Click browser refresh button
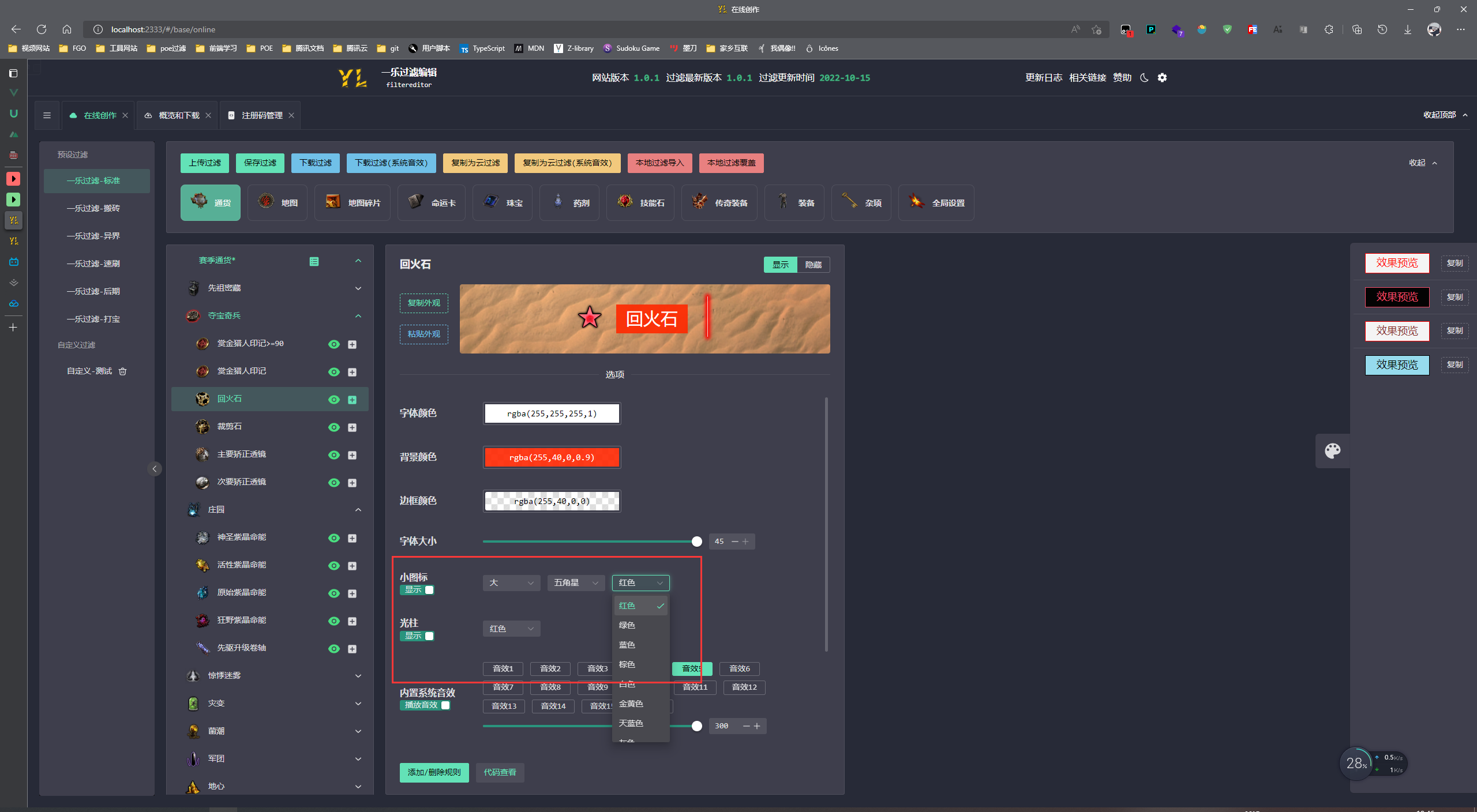 click(42, 29)
